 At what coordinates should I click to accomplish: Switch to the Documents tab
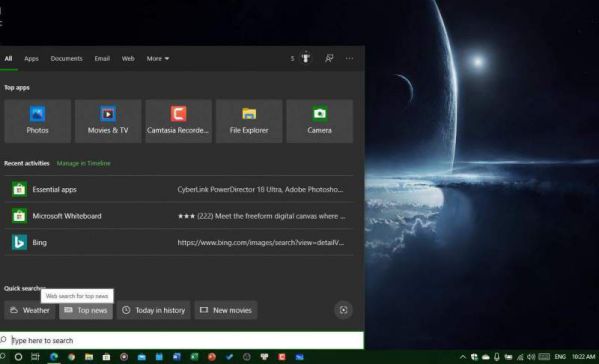click(x=66, y=58)
